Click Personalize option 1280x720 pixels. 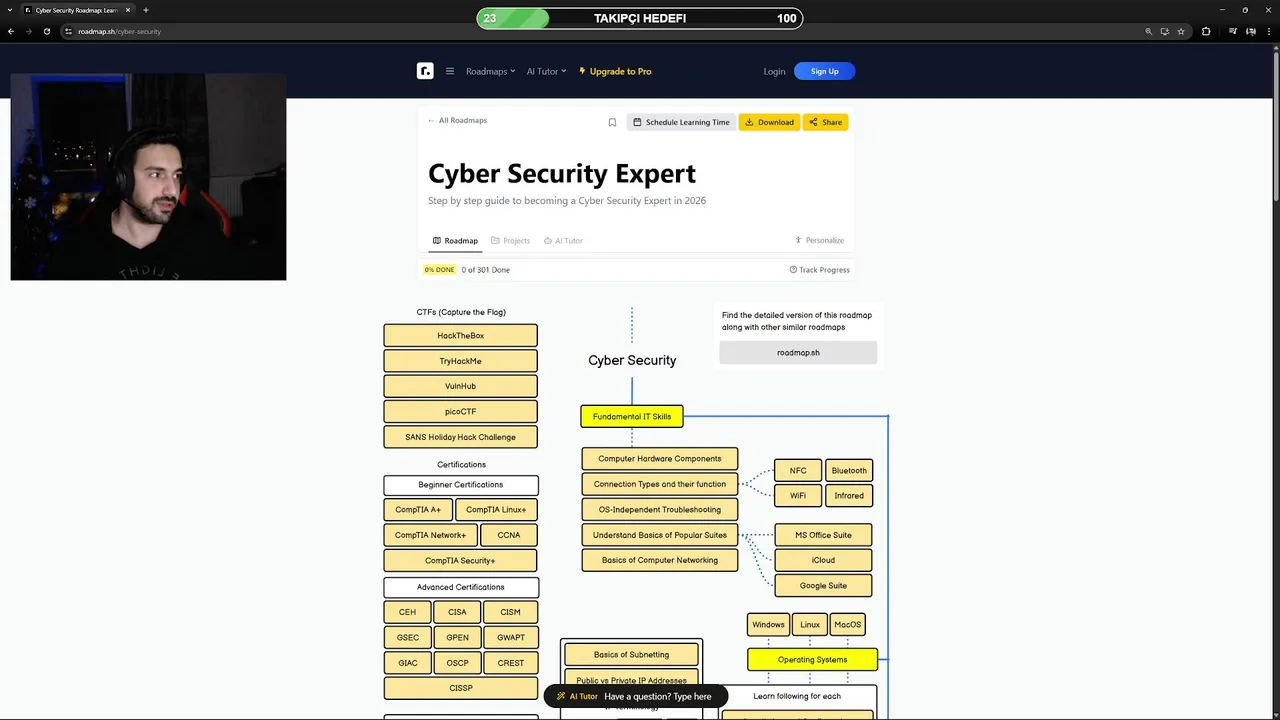point(819,240)
